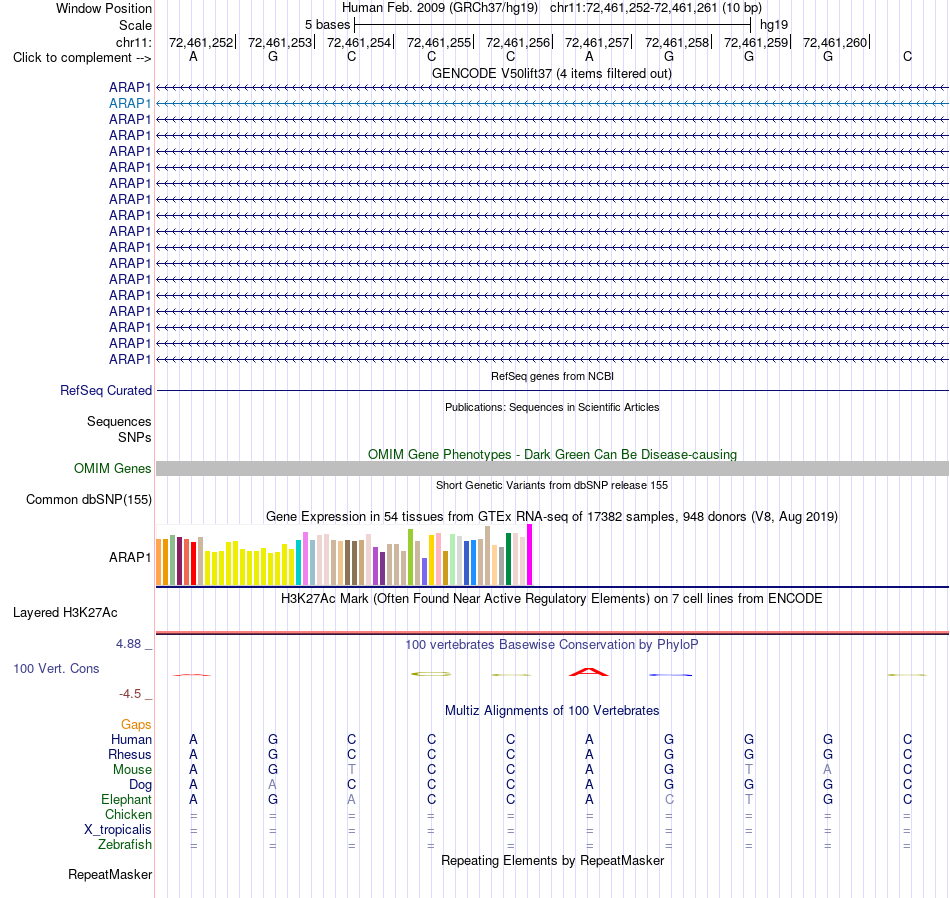
Task: Open 'Multiz Alignments of 100 Vertebrates' title
Action: (552, 711)
